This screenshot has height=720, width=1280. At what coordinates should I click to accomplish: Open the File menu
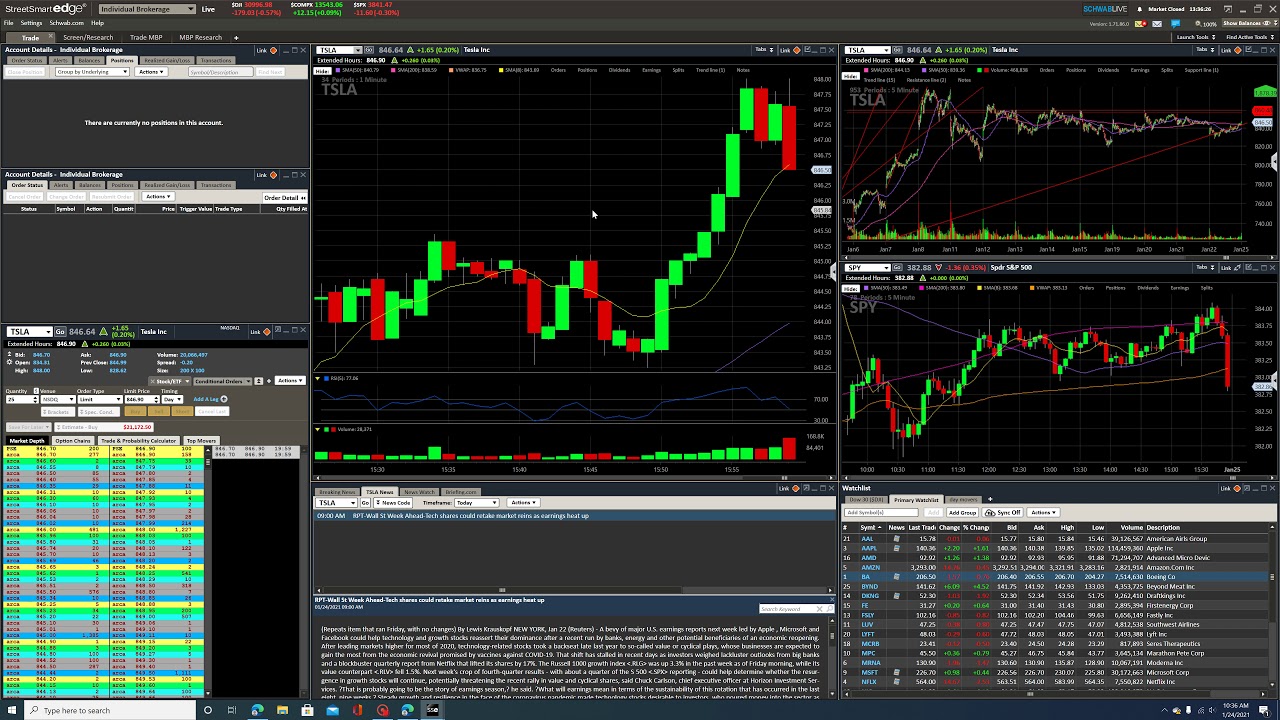click(x=9, y=23)
